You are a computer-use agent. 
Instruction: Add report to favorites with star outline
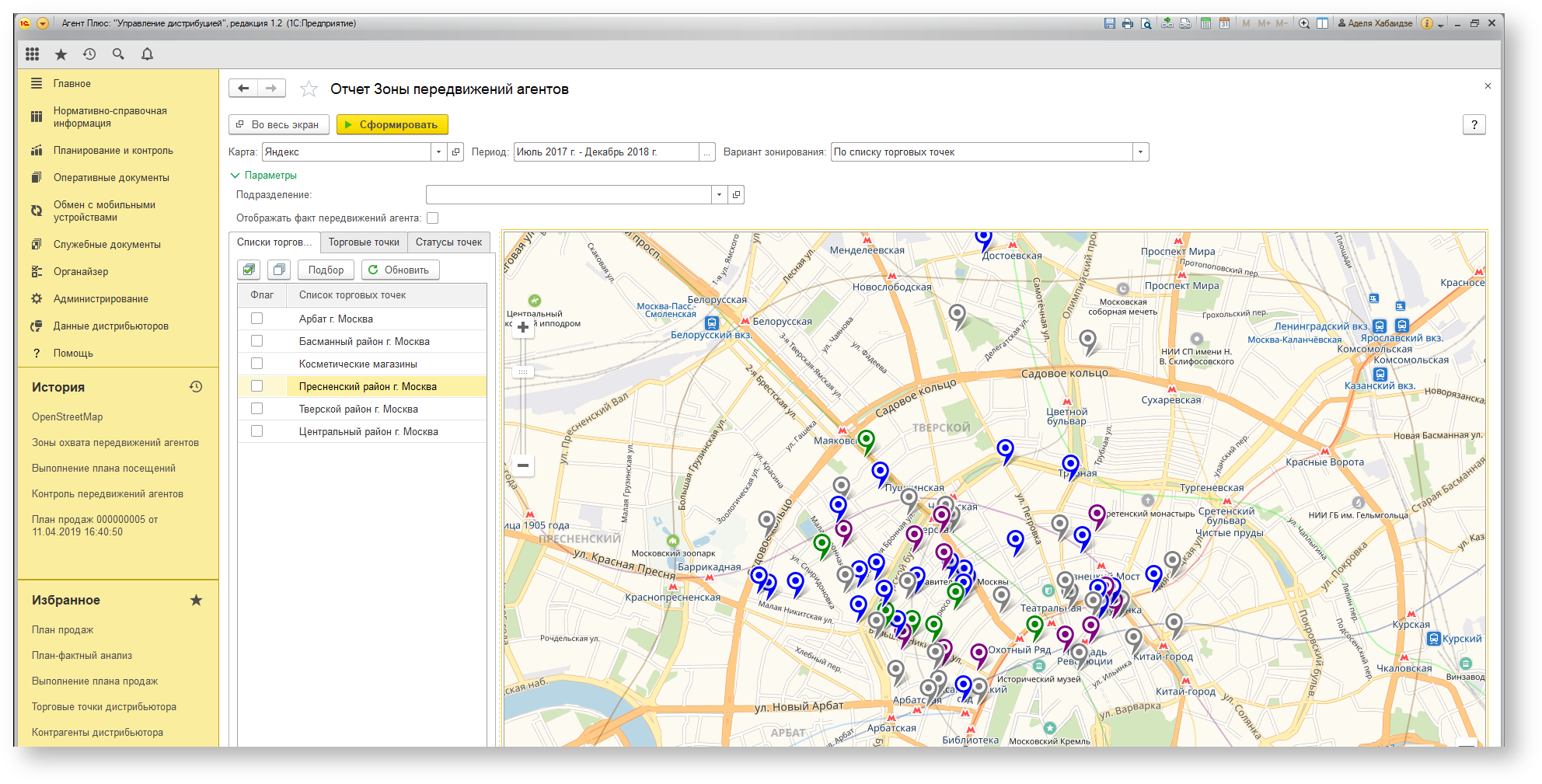click(x=309, y=89)
